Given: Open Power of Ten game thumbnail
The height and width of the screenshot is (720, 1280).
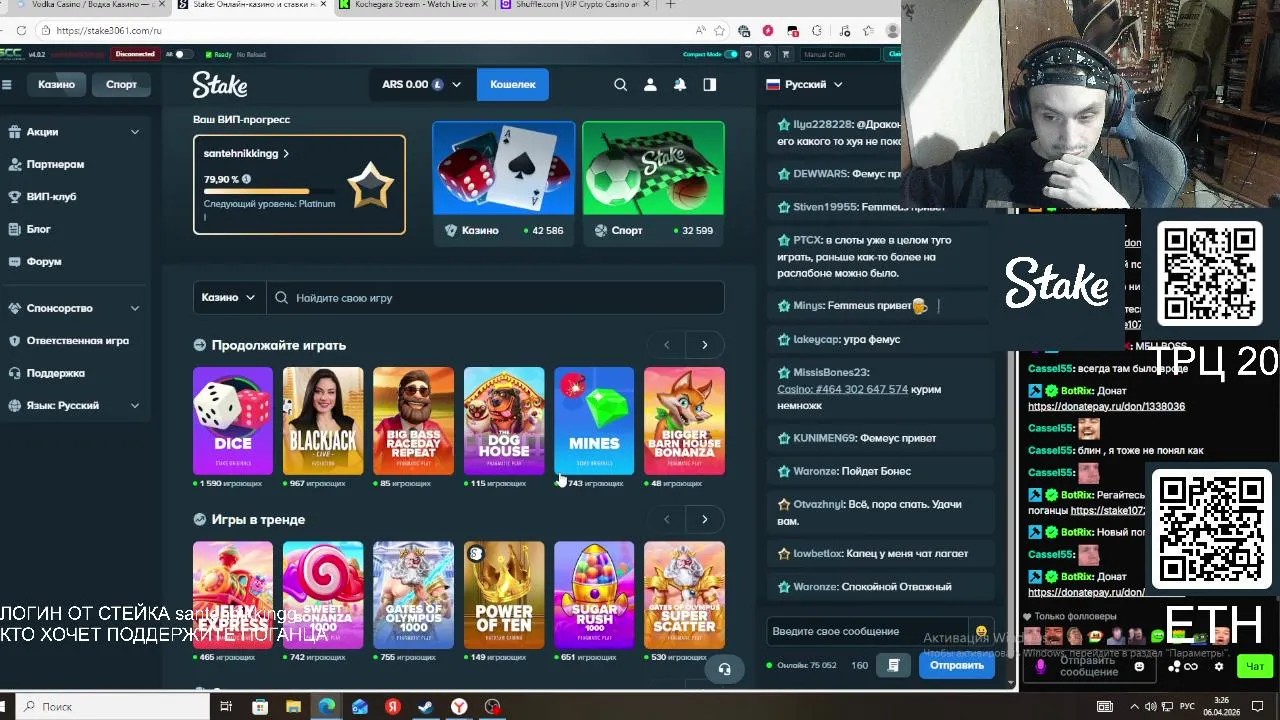Looking at the screenshot, I should click(504, 595).
